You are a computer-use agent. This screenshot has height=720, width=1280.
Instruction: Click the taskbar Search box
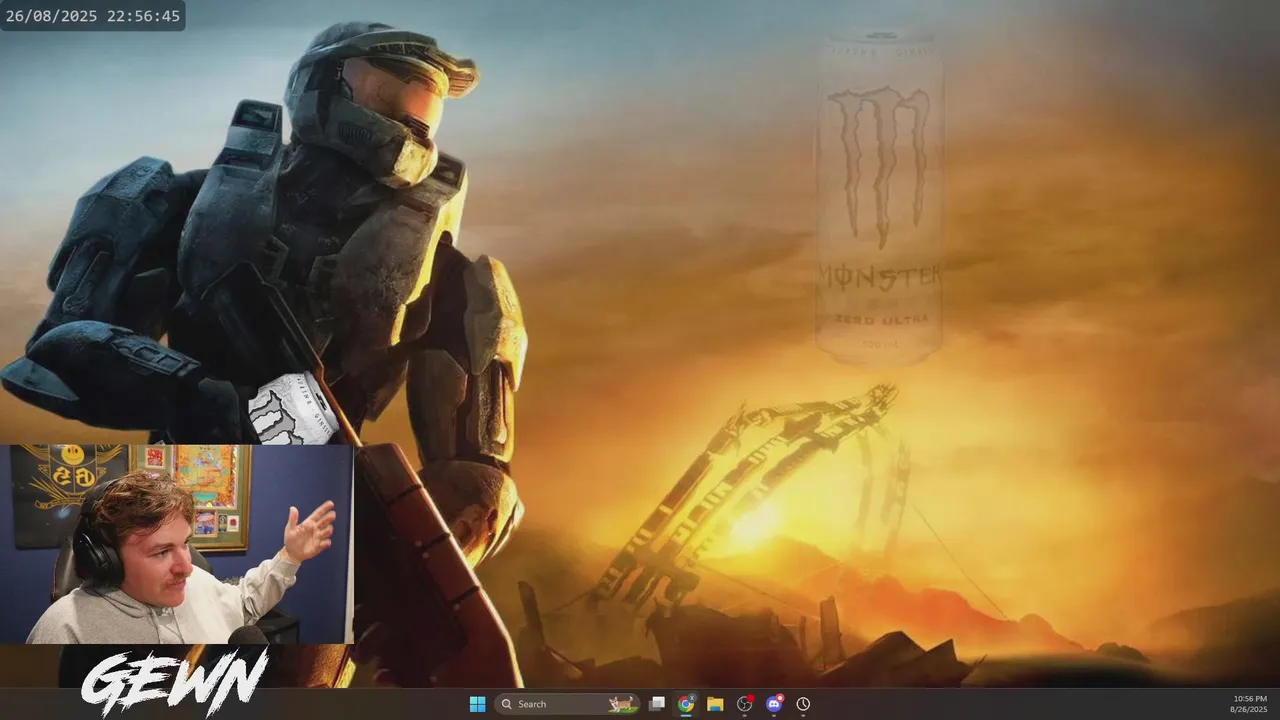(567, 704)
